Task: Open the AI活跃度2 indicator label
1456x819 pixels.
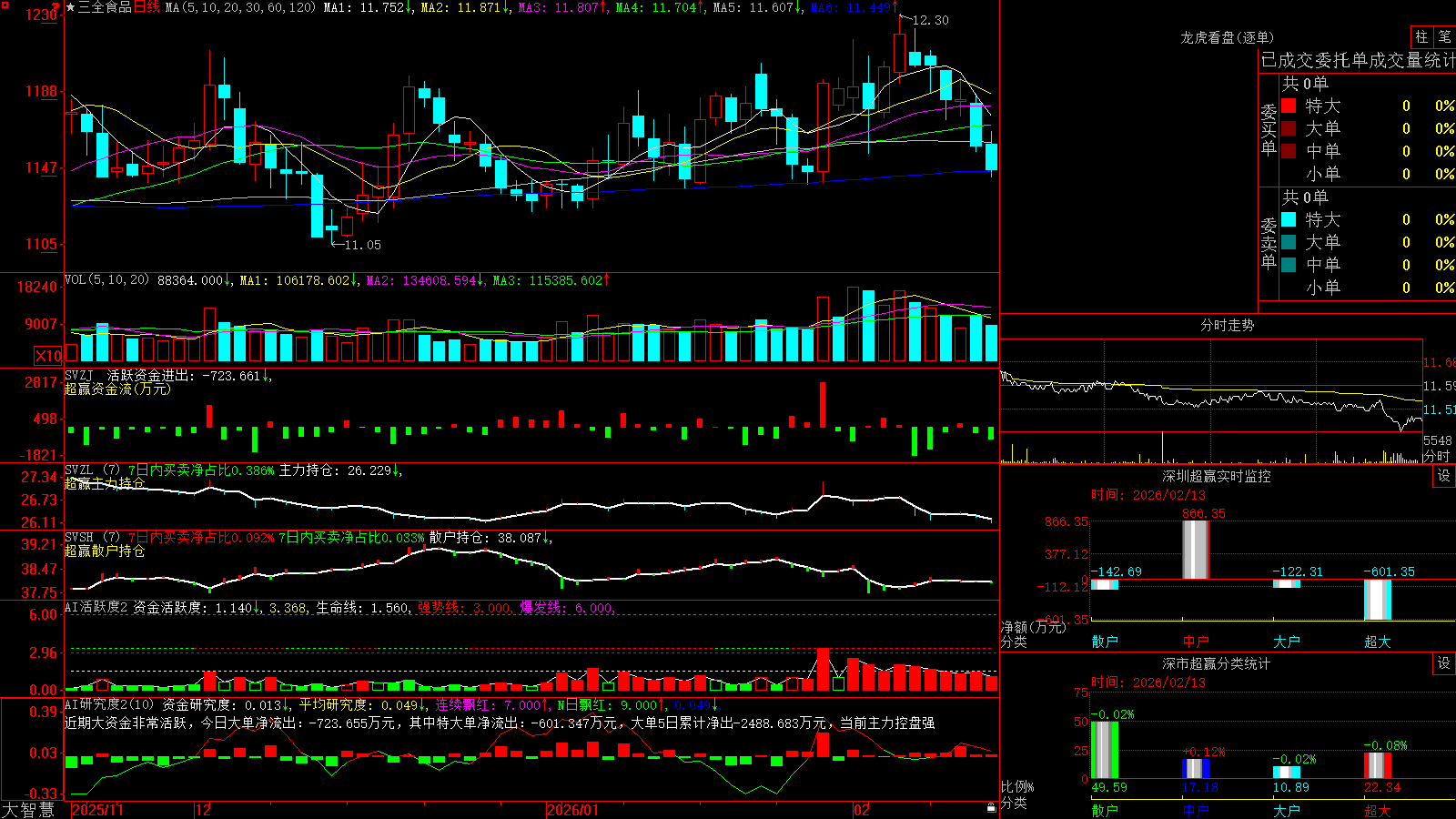Action: (96, 608)
